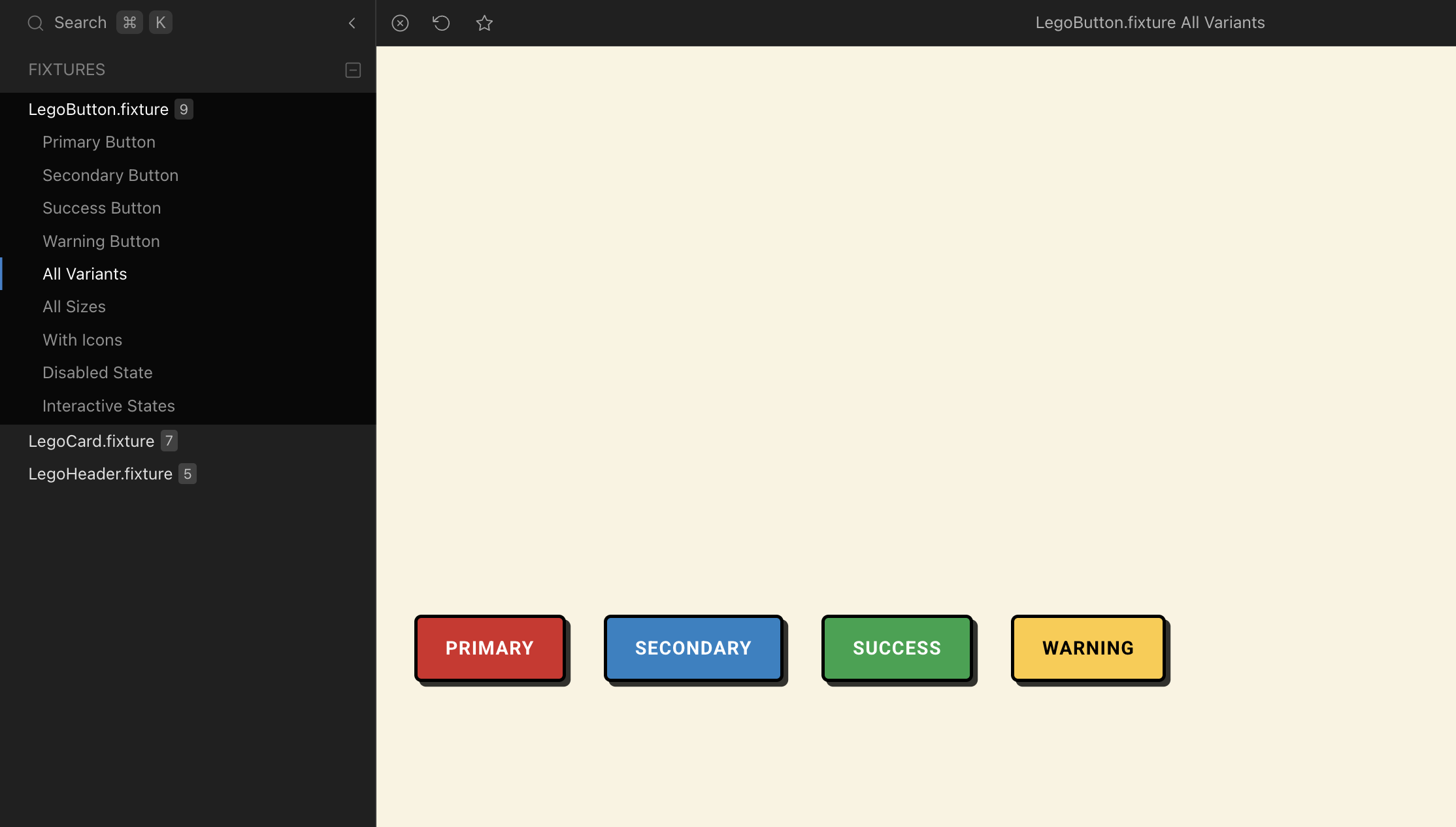1456x827 pixels.
Task: Click the reload fixture icon
Action: 442,24
